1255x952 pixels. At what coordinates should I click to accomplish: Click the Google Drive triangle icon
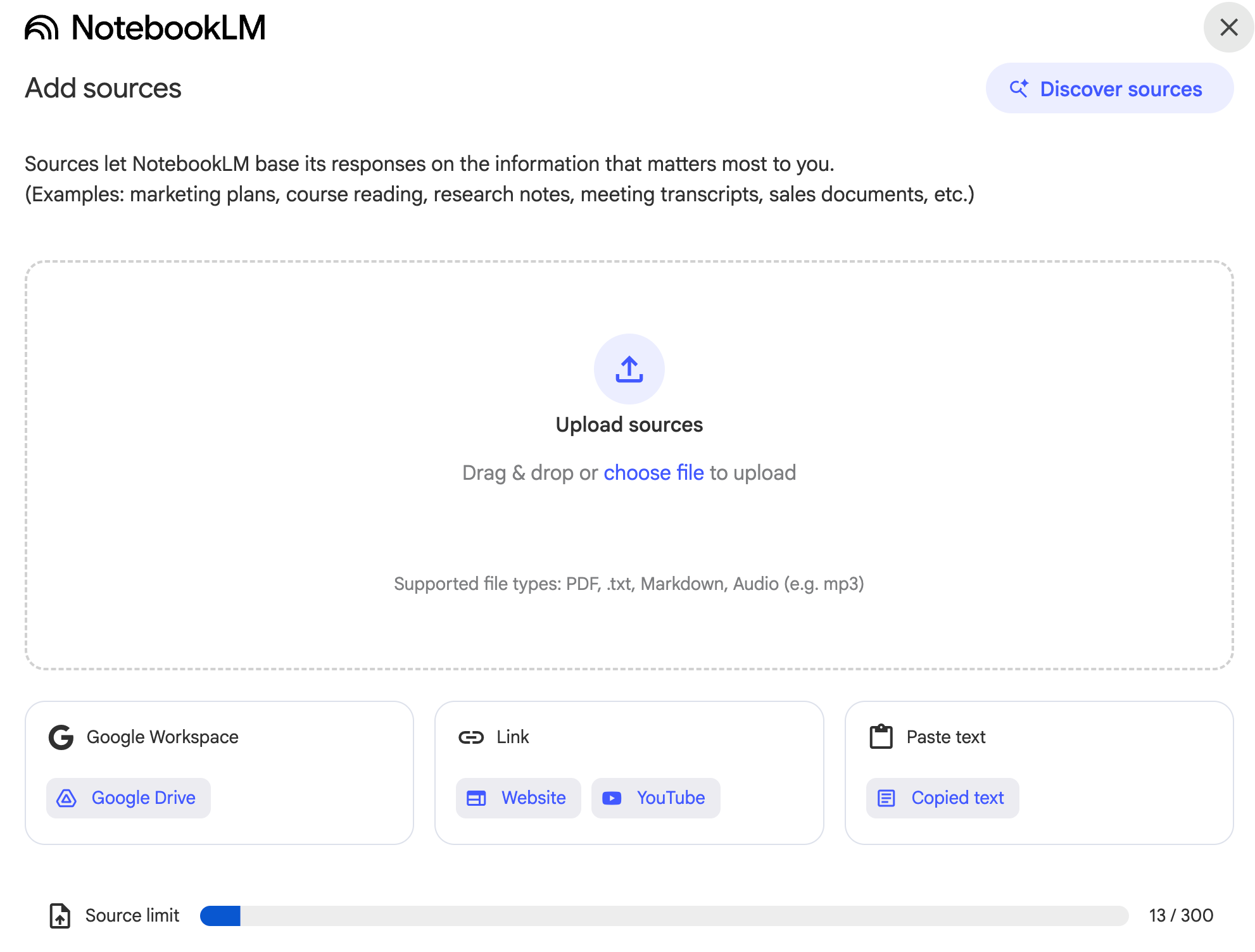[66, 798]
